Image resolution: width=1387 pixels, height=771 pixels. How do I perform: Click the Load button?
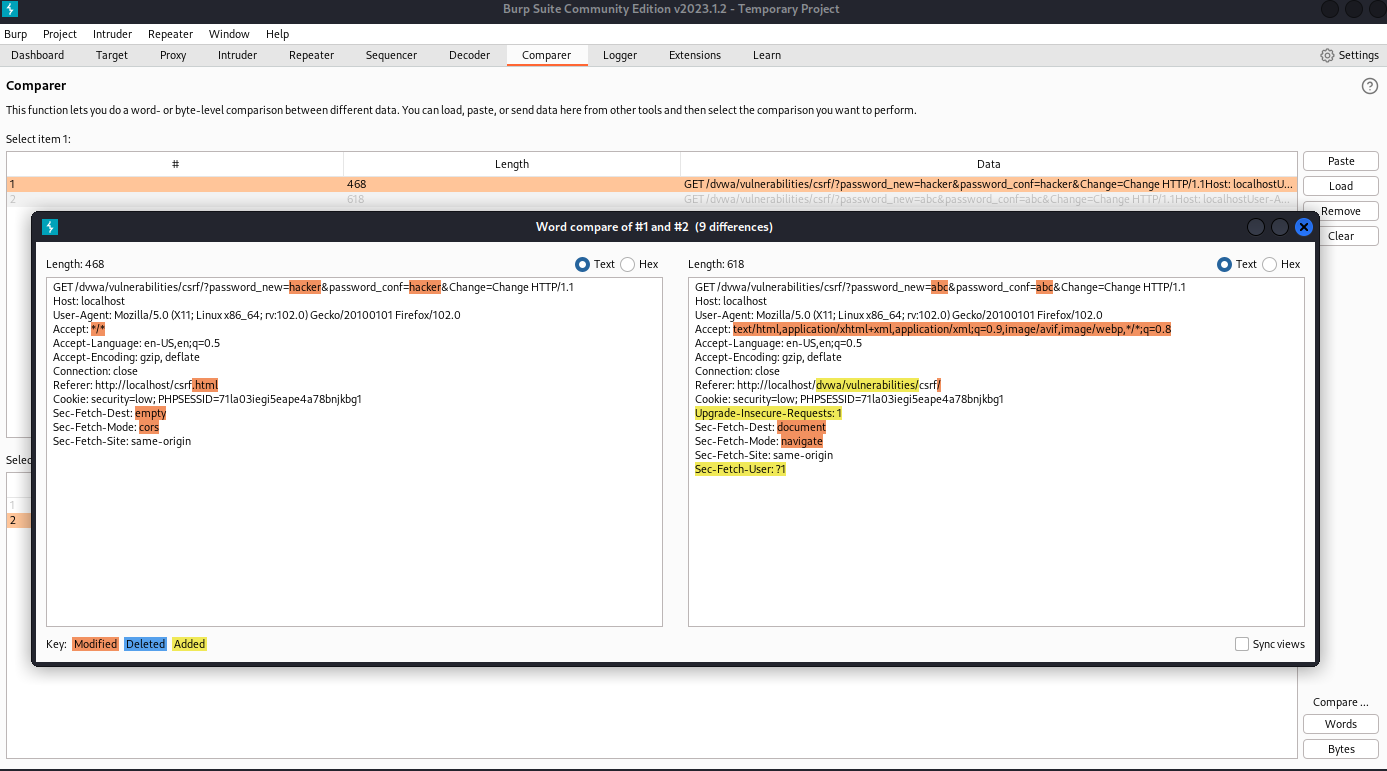click(x=1341, y=186)
